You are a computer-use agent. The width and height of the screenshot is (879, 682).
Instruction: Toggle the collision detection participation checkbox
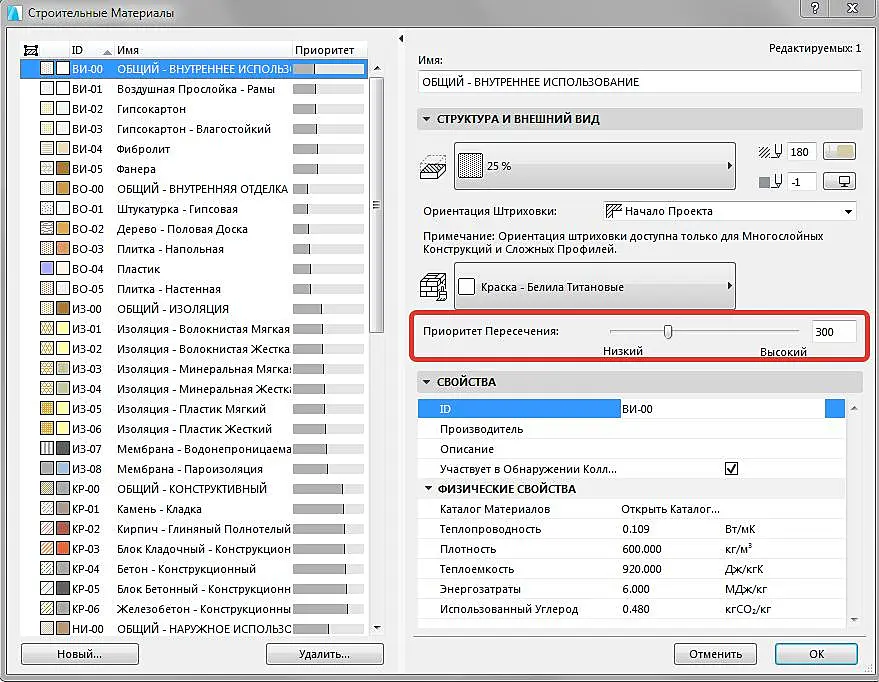click(731, 468)
